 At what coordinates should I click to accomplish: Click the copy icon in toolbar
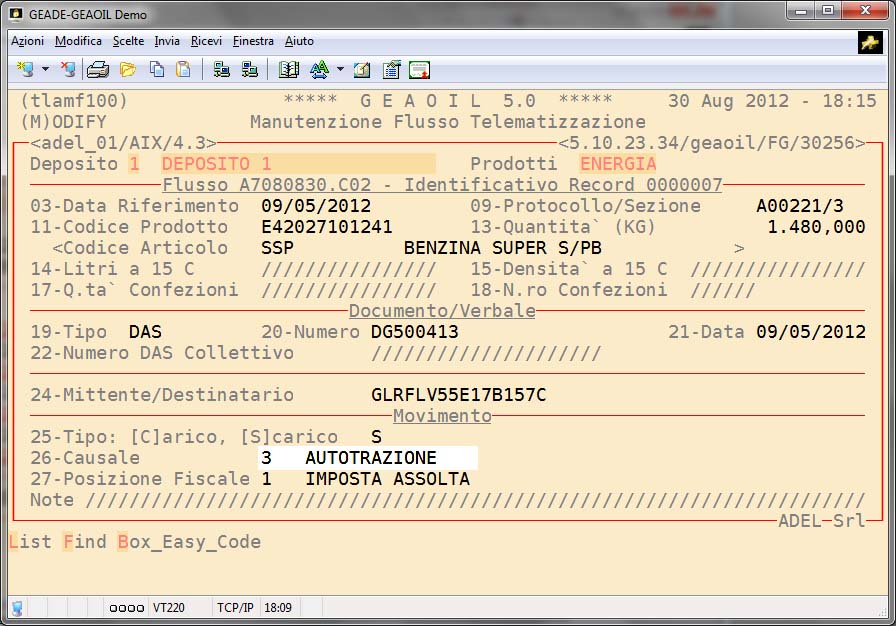coord(157,69)
